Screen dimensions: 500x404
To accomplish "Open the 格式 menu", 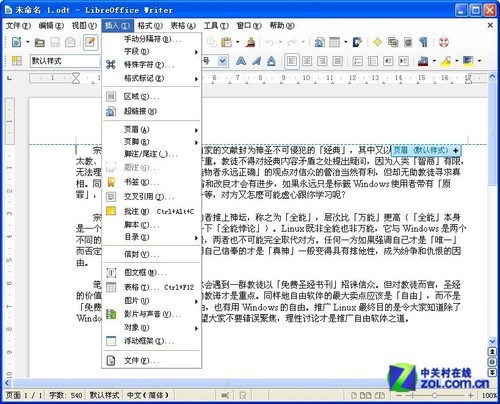I will click(x=150, y=26).
